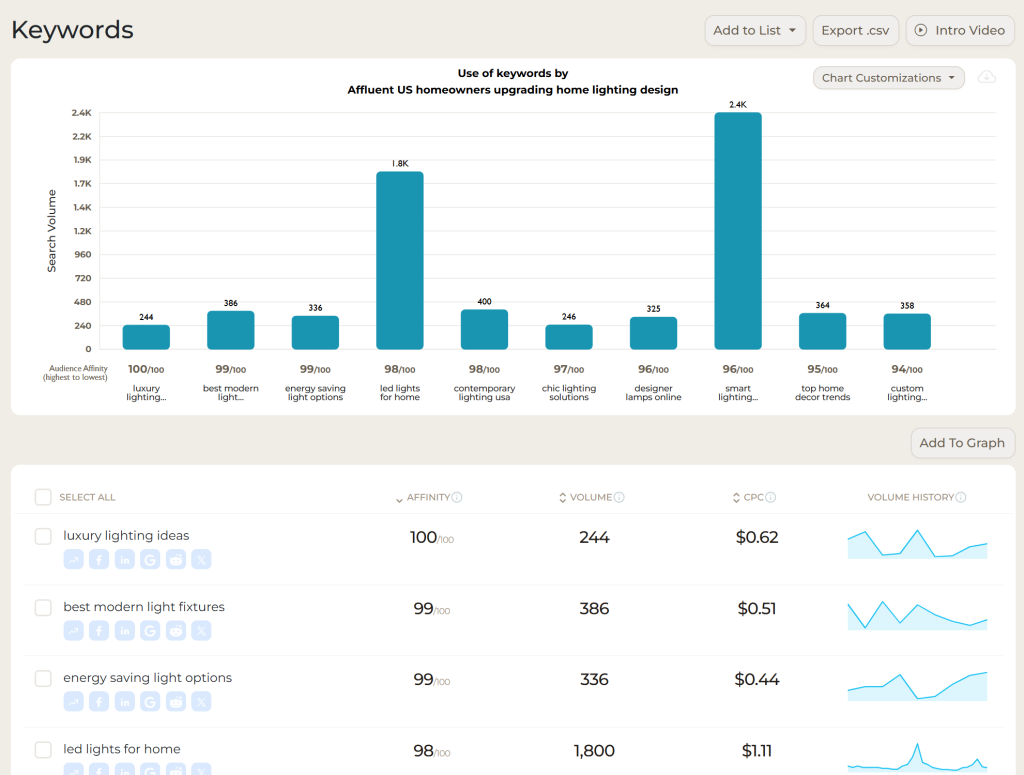Click the info icon next to Volume History

click(960, 497)
